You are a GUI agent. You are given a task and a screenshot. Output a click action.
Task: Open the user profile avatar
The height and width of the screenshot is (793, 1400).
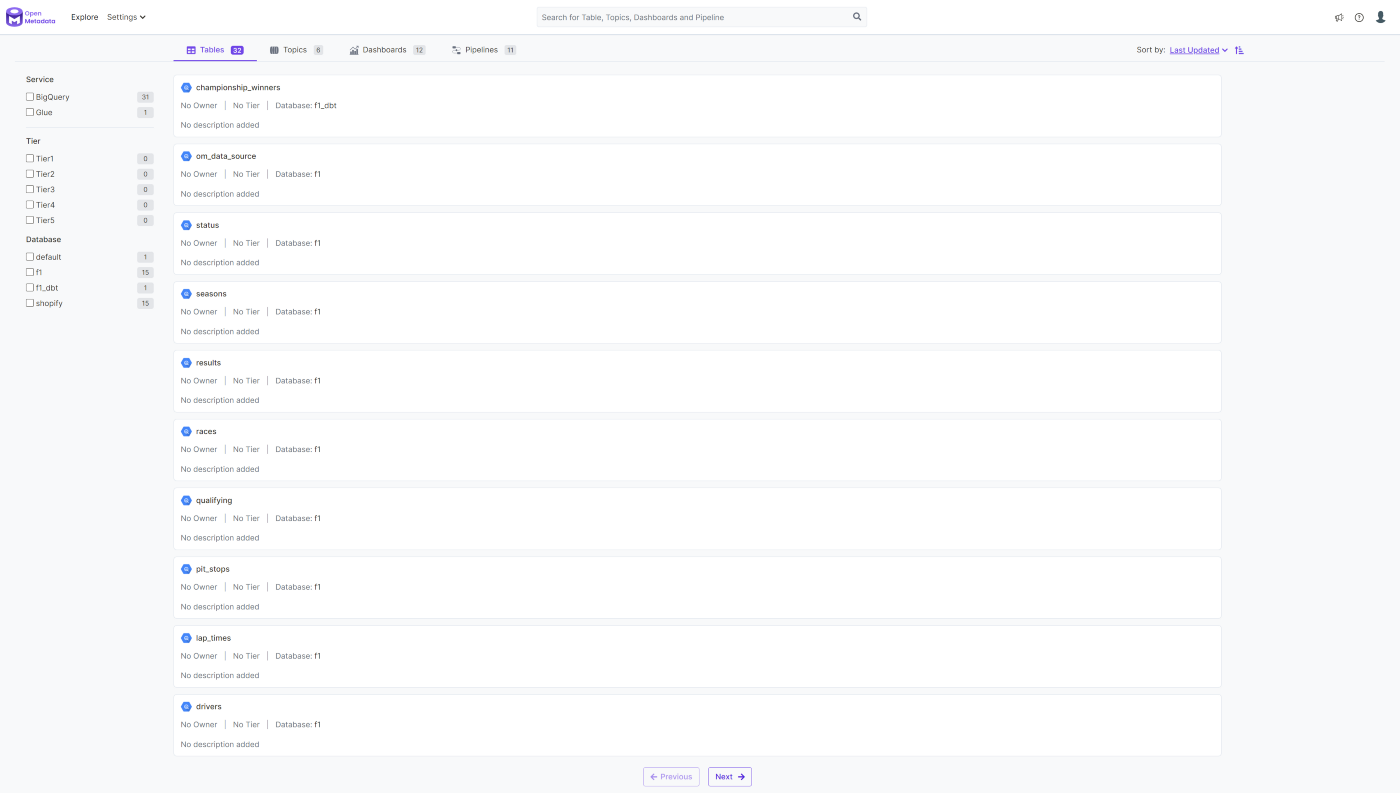1381,17
